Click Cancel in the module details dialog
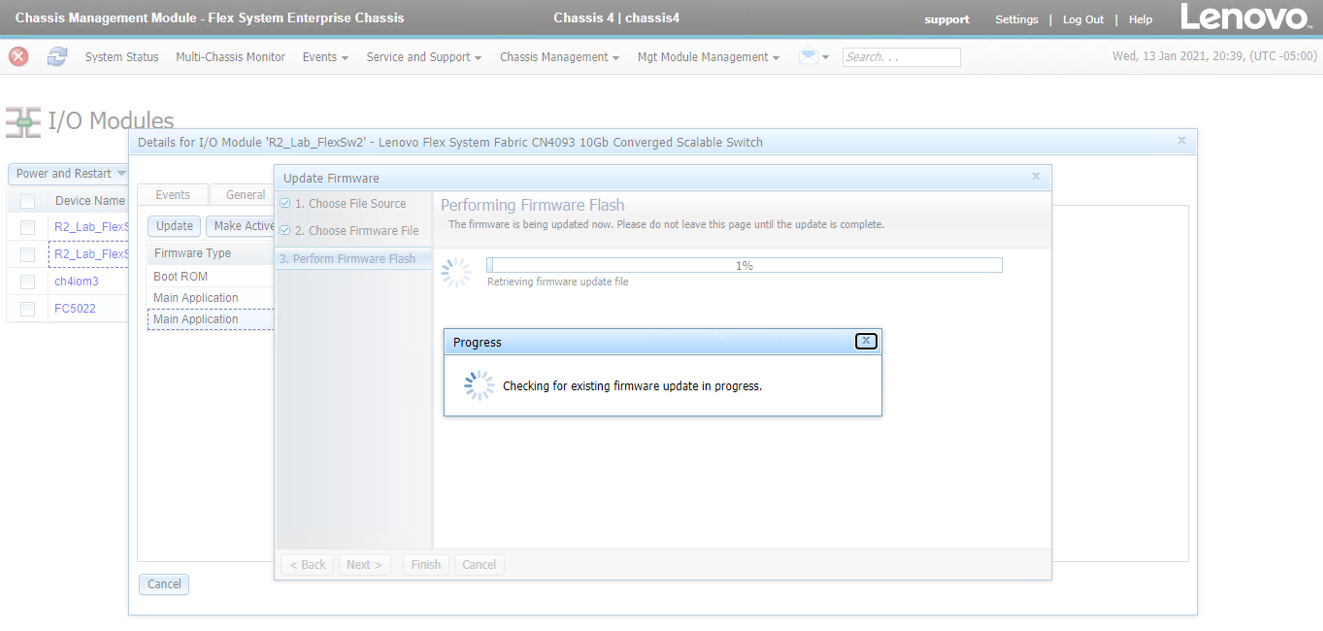 (164, 584)
